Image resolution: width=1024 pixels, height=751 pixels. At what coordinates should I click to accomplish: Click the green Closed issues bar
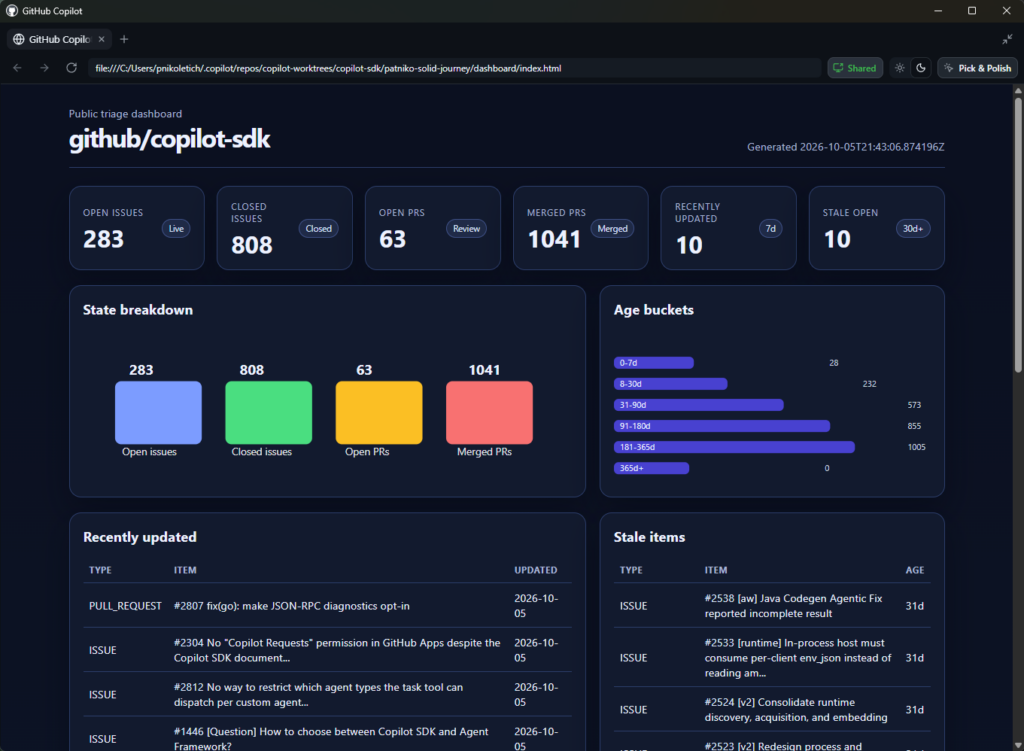tap(268, 413)
